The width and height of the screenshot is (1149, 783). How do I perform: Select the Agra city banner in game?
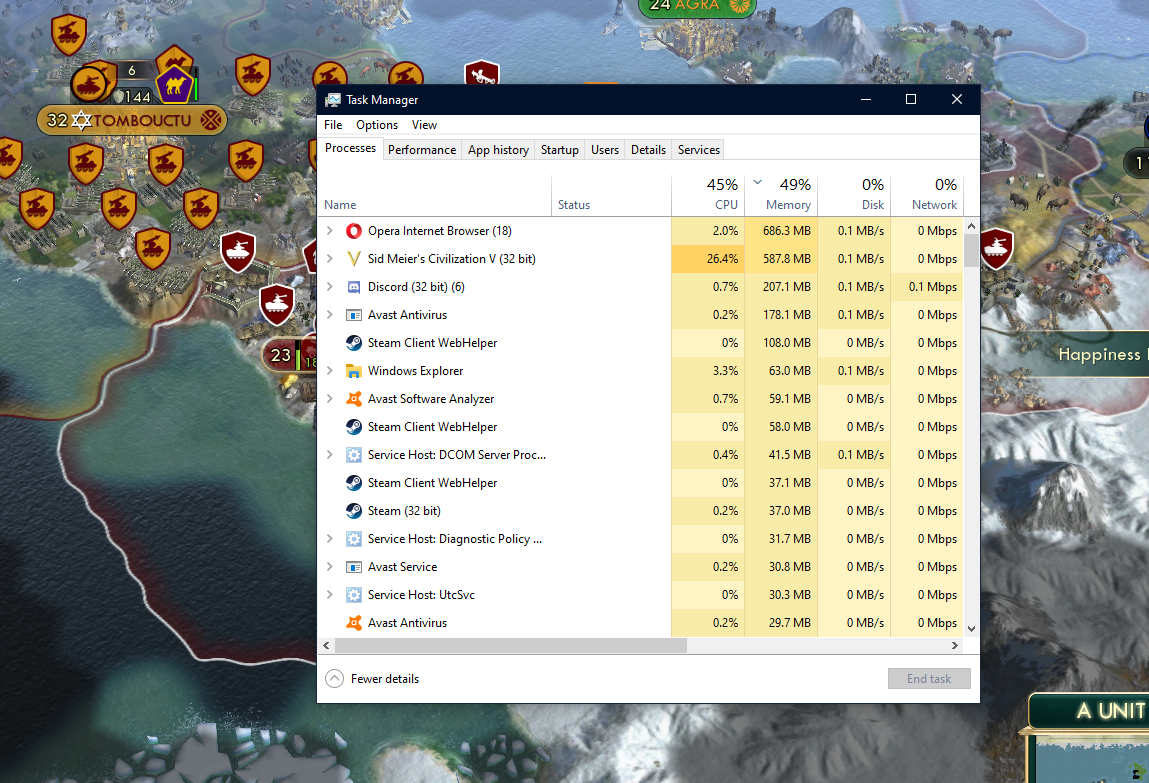697,7
